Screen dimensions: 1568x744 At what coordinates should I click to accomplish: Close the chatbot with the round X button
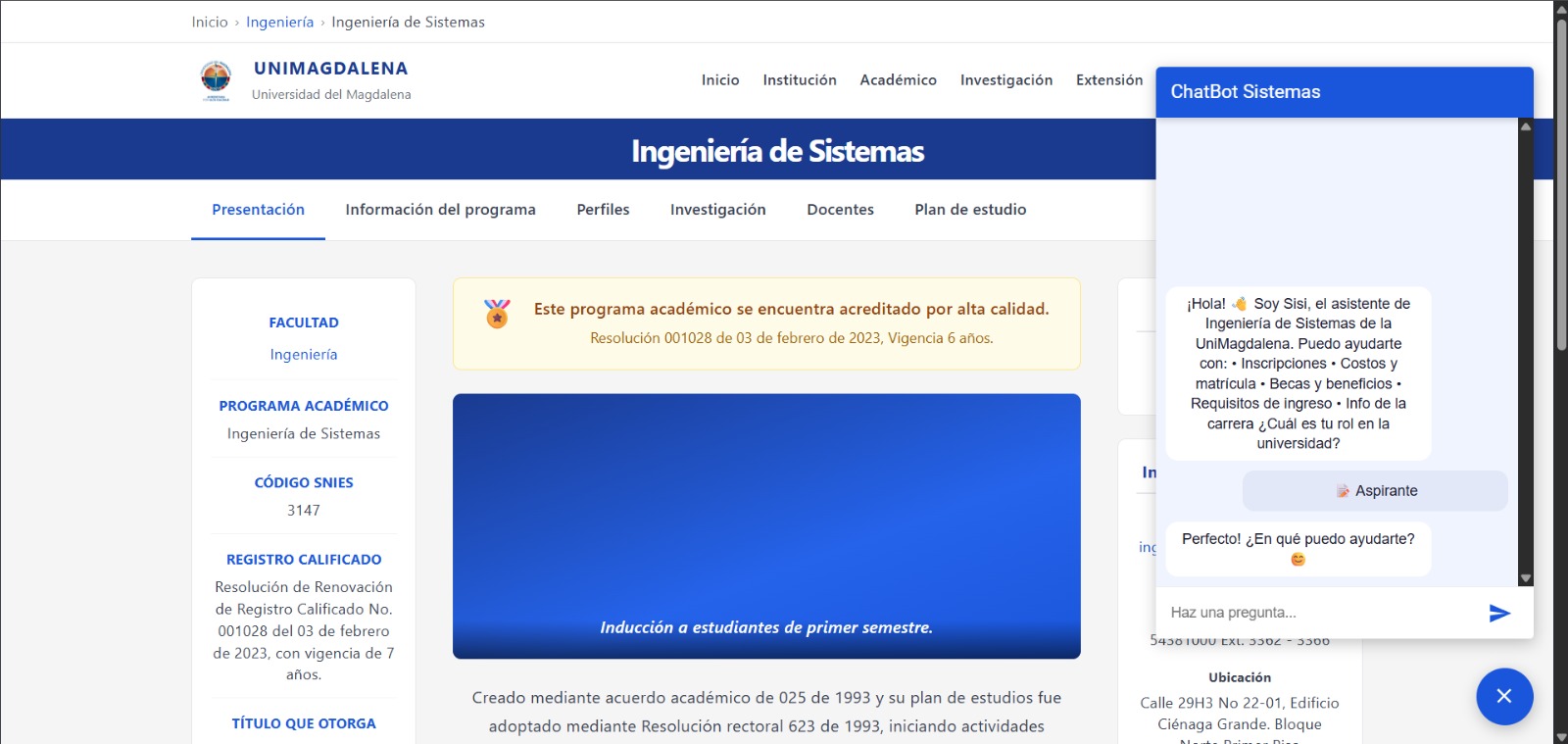(x=1504, y=696)
